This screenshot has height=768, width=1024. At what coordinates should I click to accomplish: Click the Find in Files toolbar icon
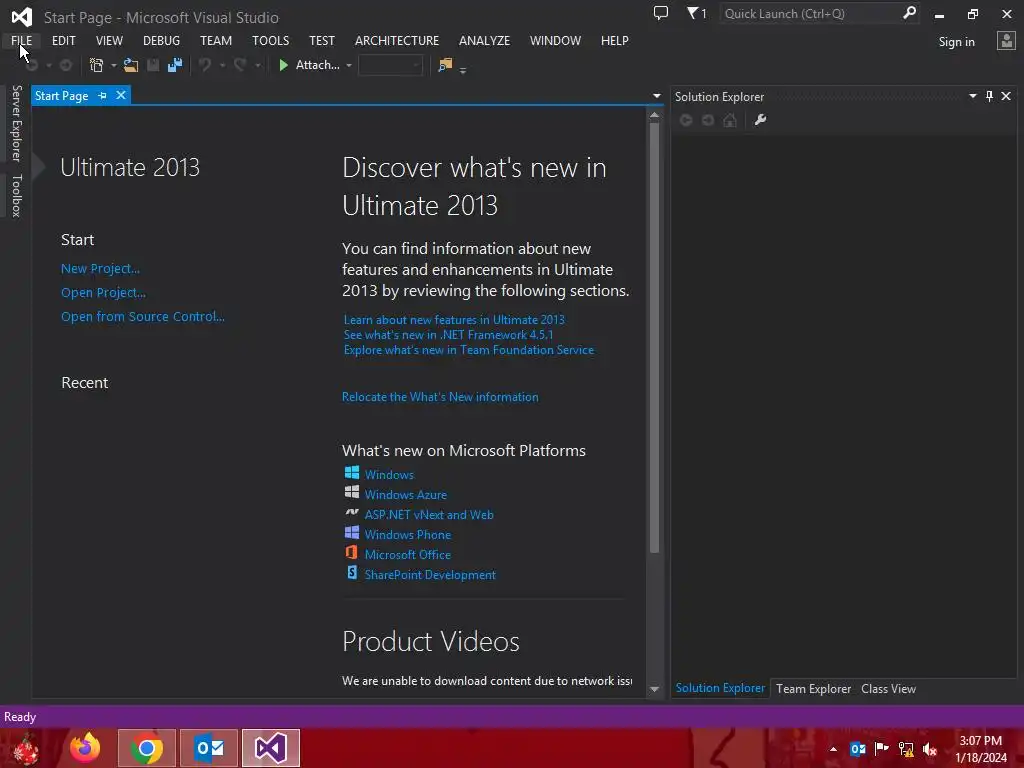tap(445, 65)
